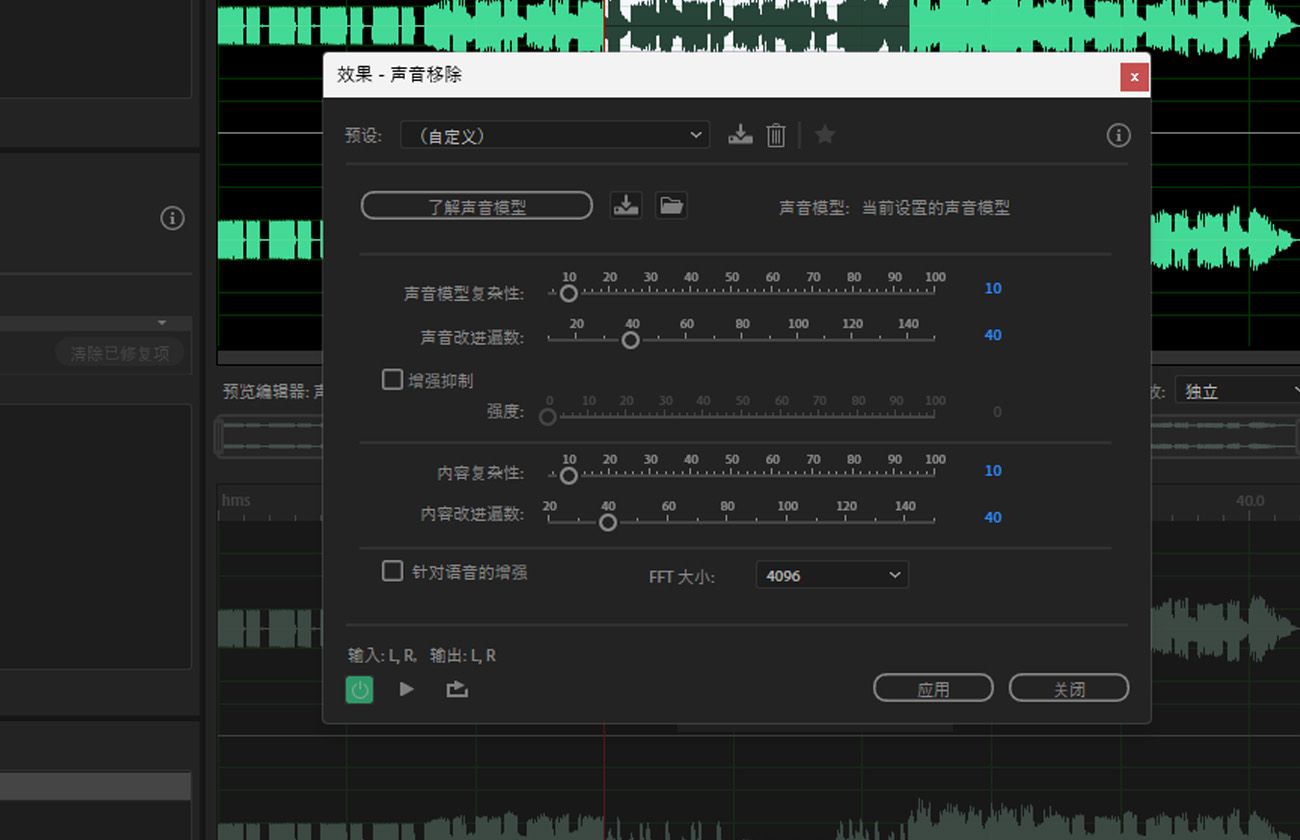Load a sound model from folder

[x=670, y=205]
